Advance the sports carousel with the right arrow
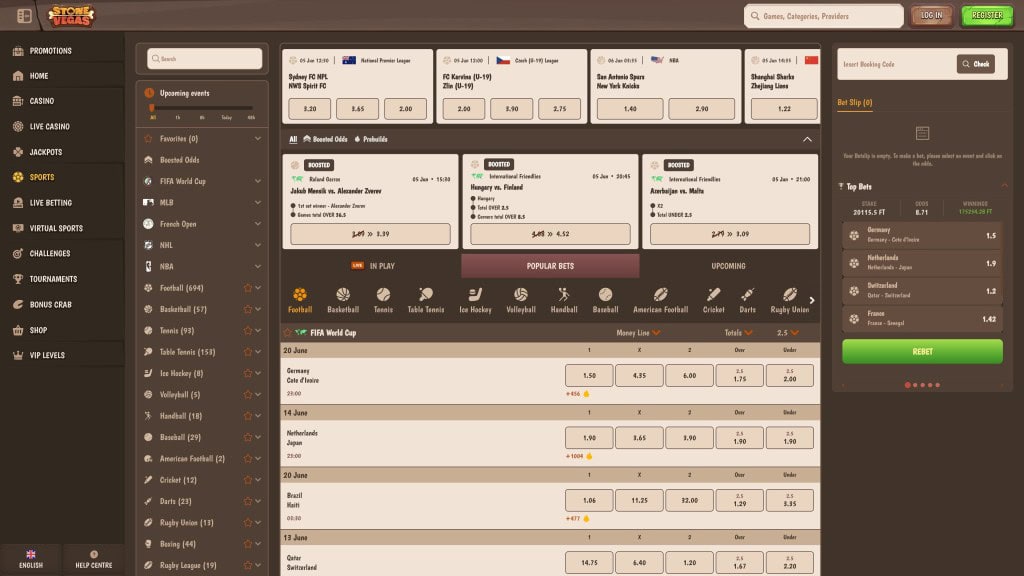 click(x=812, y=300)
